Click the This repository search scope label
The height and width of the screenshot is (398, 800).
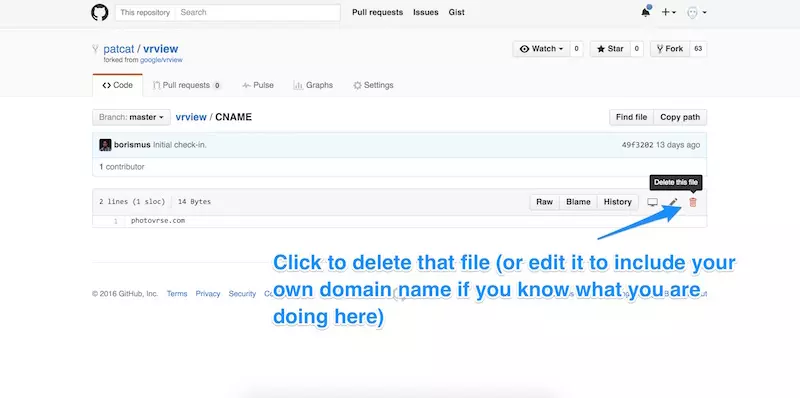tap(145, 12)
